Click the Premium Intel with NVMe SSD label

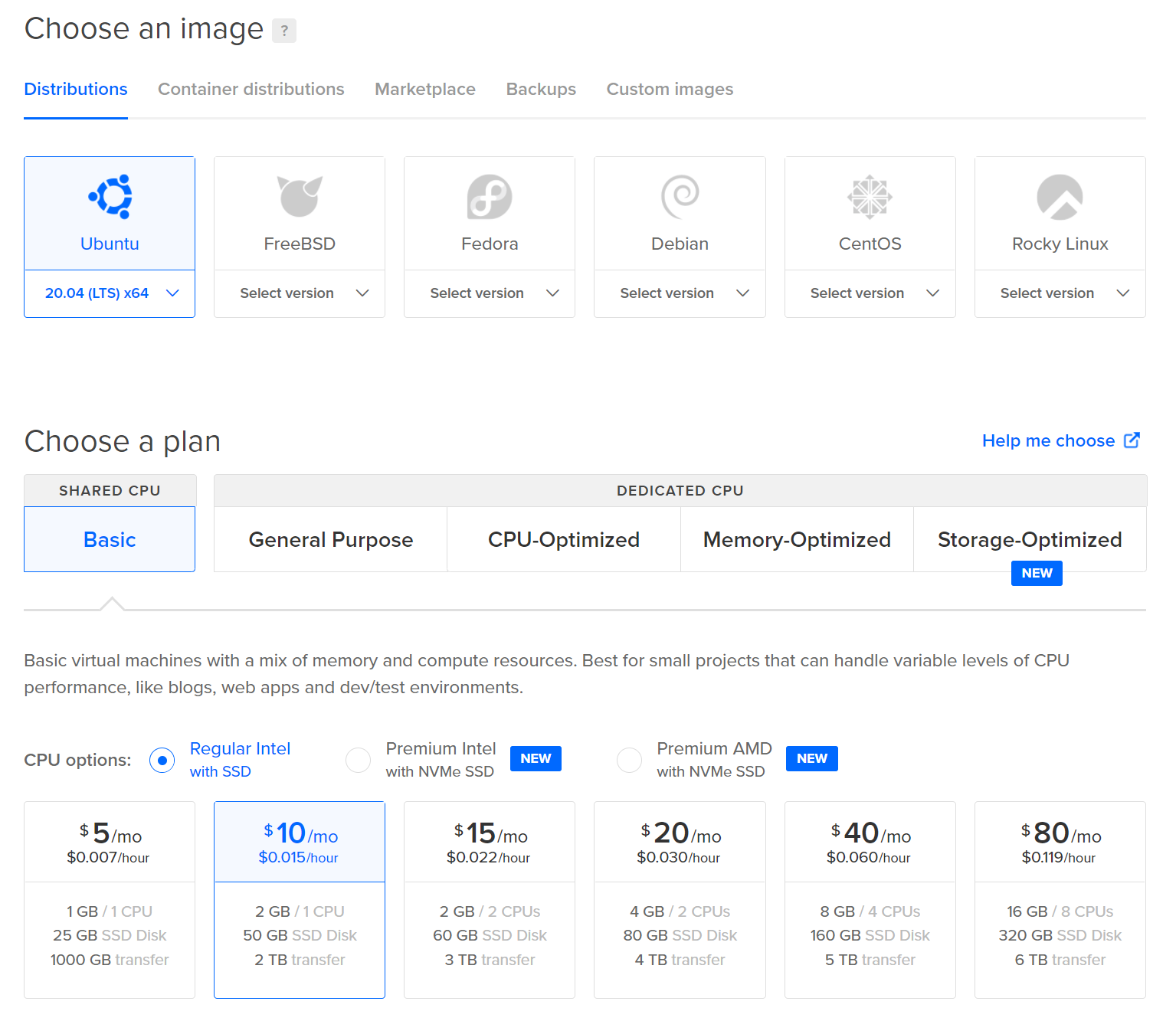tap(441, 760)
